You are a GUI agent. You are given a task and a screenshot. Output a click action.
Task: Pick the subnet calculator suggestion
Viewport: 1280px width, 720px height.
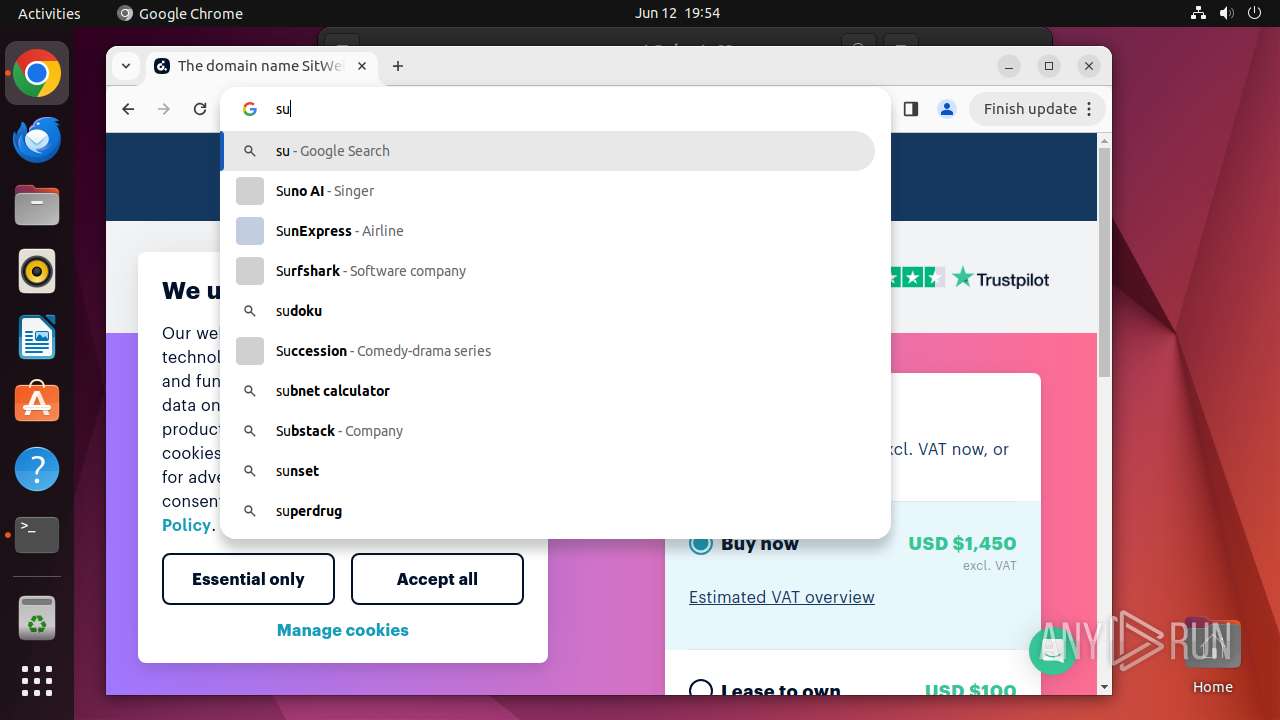pos(548,391)
